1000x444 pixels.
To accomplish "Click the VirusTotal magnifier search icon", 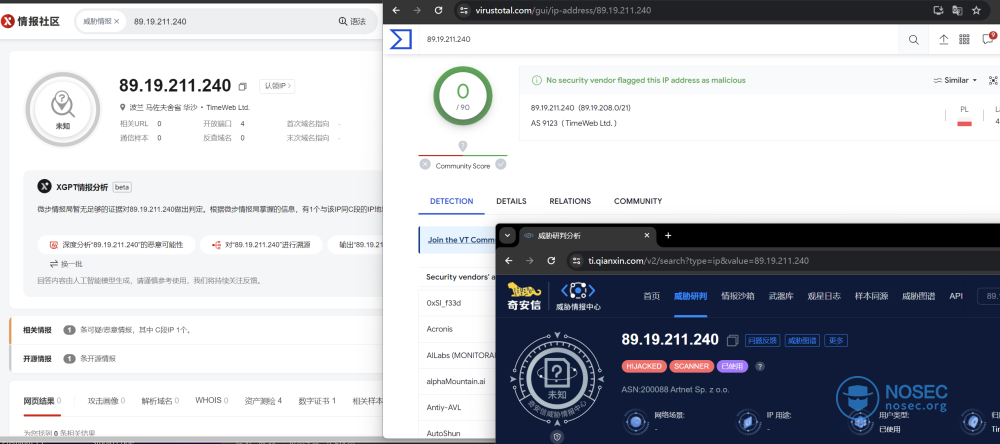I will coord(913,40).
